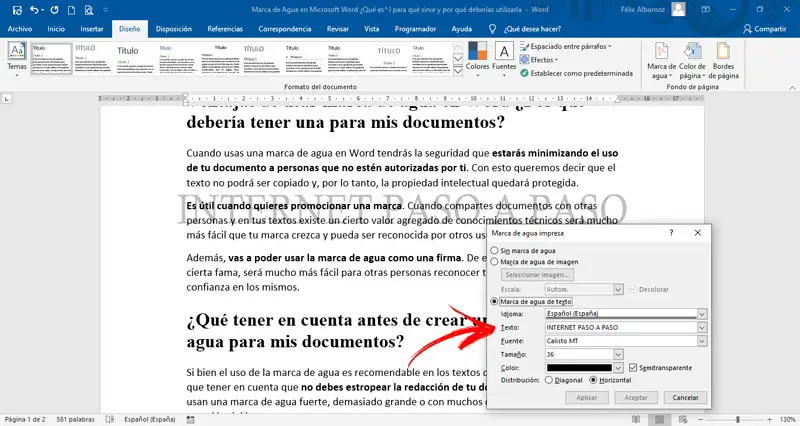
Task: Click the Texto field INTERNET PASO A PASO
Action: point(621,328)
